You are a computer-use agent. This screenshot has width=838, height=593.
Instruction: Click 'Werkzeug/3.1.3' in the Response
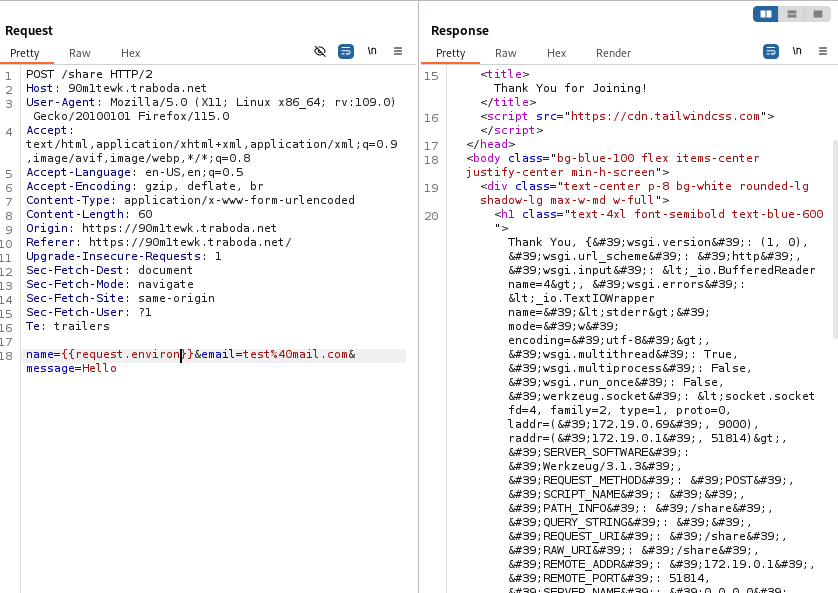coord(592,466)
